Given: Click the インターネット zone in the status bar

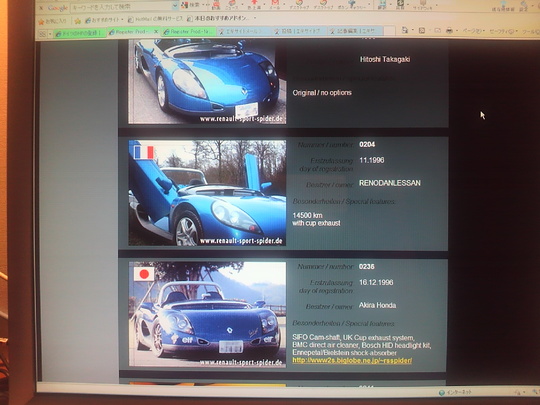Looking at the screenshot, I should (455, 392).
